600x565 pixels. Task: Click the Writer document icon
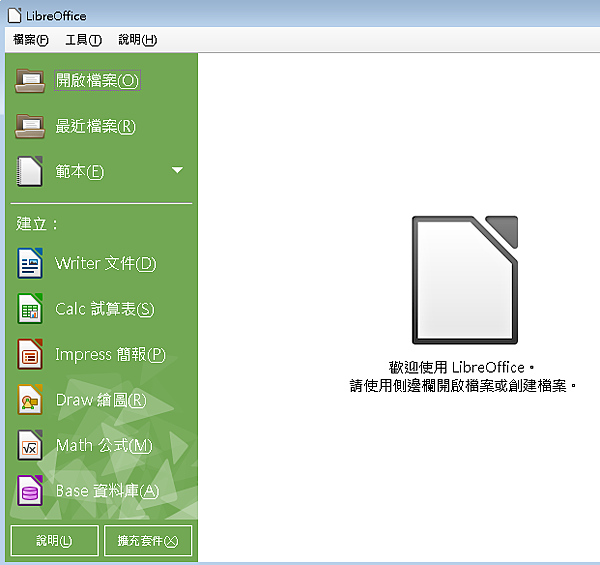pyautogui.click(x=30, y=263)
